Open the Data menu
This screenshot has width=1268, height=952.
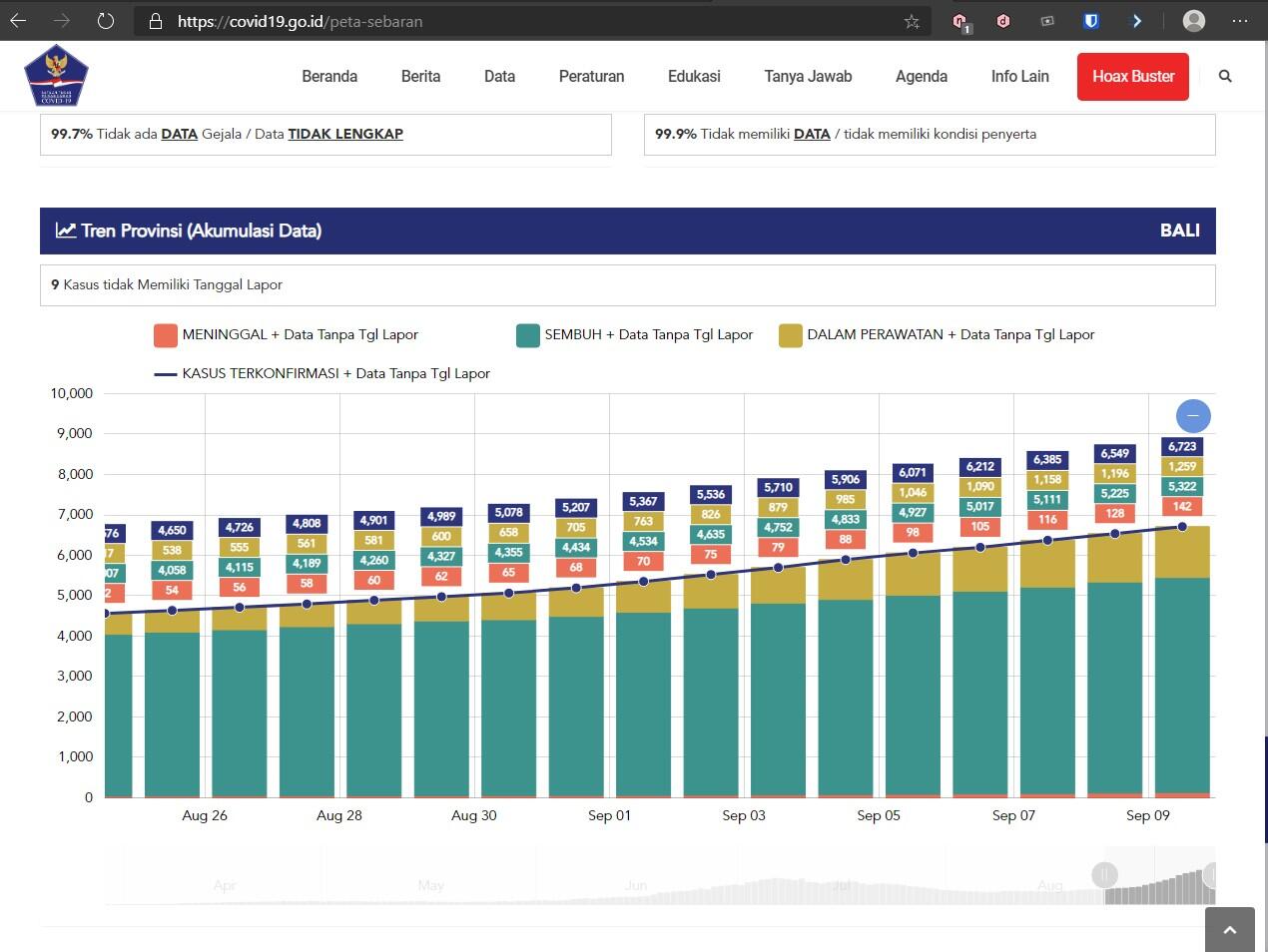click(499, 76)
